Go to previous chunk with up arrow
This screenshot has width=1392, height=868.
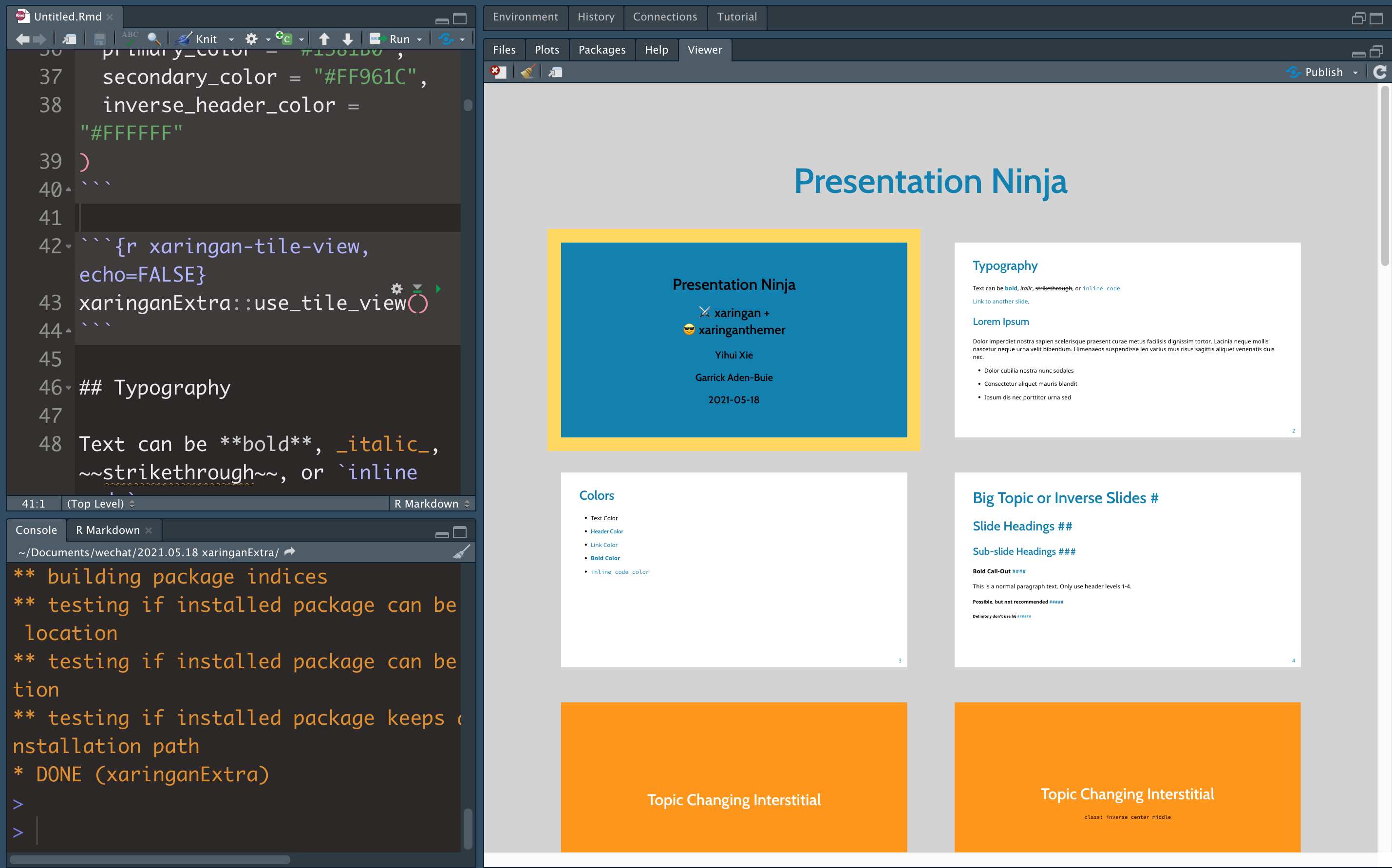[324, 39]
